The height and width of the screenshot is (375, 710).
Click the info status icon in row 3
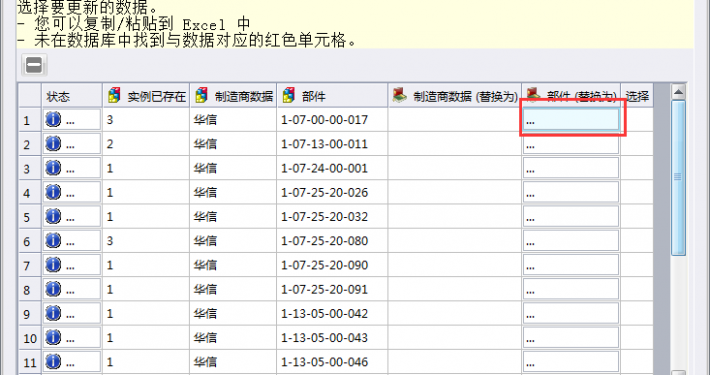pyautogui.click(x=53, y=168)
